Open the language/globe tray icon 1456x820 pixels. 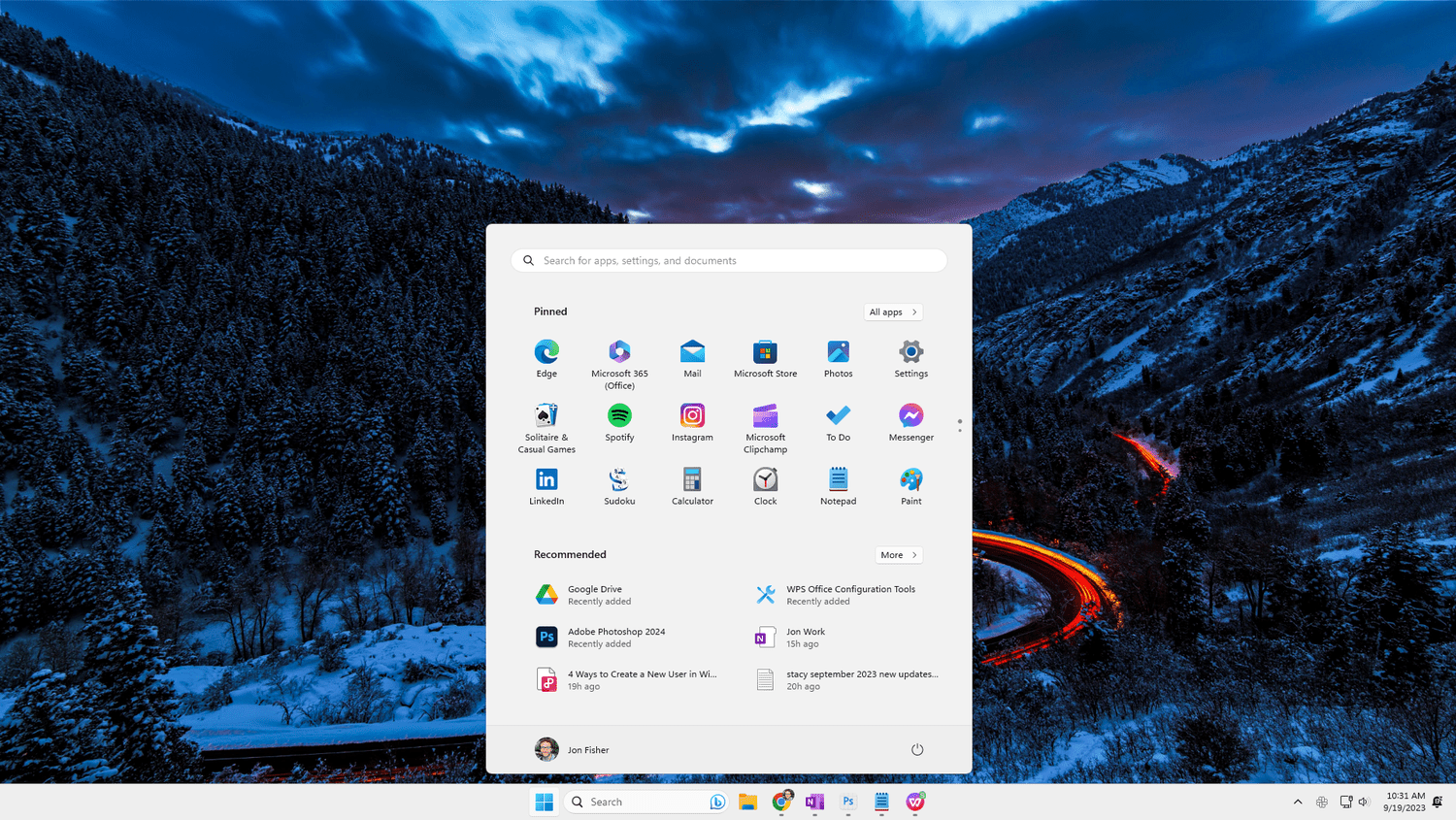(x=1322, y=802)
